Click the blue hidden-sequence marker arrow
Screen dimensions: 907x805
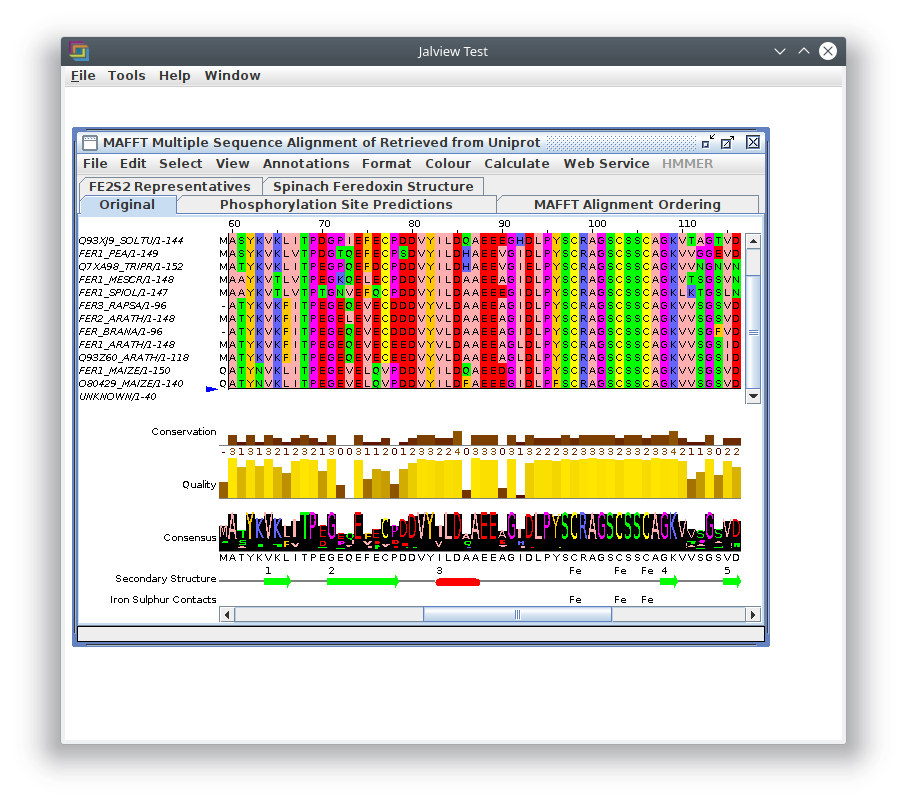(211, 389)
